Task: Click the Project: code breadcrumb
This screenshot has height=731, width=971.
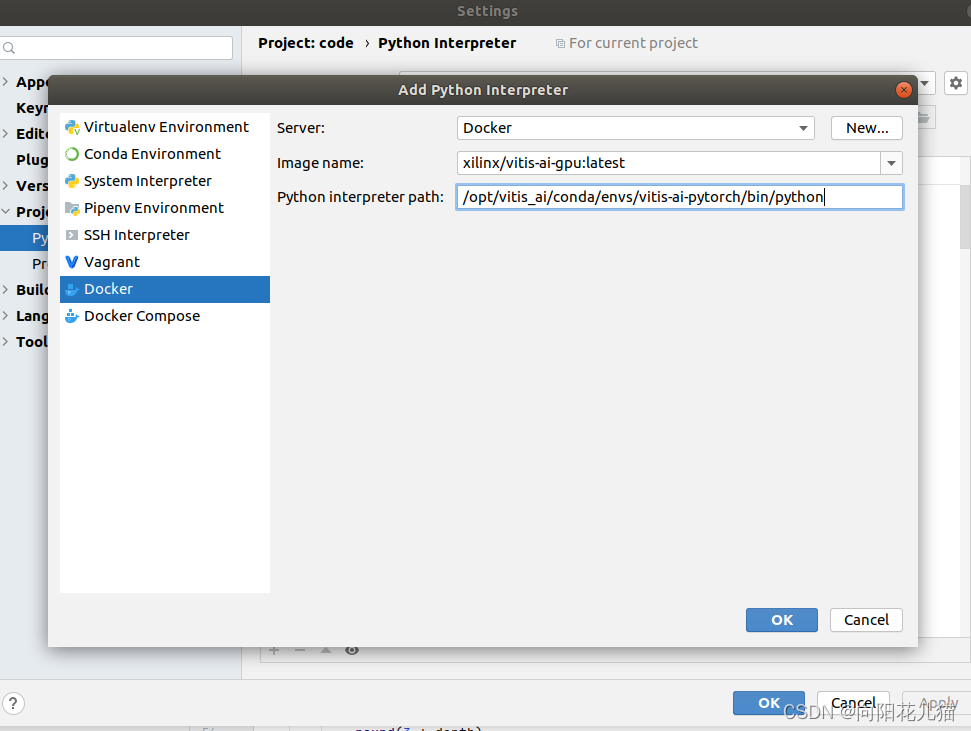Action: pos(305,43)
